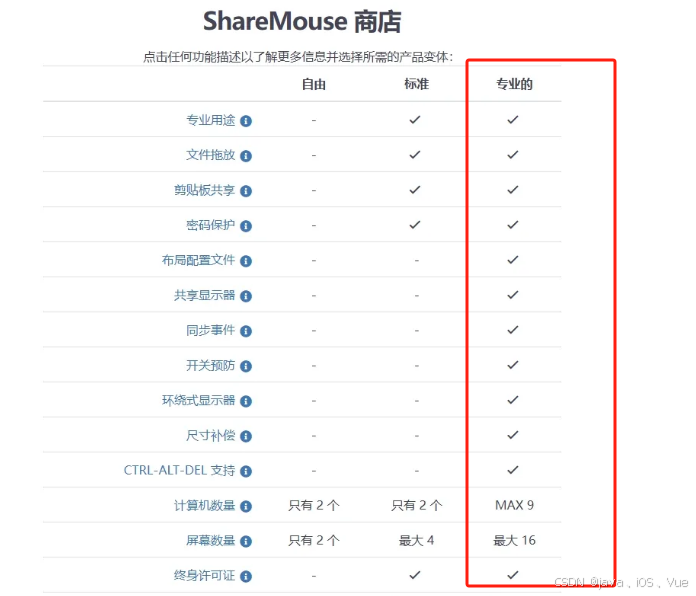The height and width of the screenshot is (596, 696).
Task: Click the 最大 4 cell
Action: [x=416, y=540]
